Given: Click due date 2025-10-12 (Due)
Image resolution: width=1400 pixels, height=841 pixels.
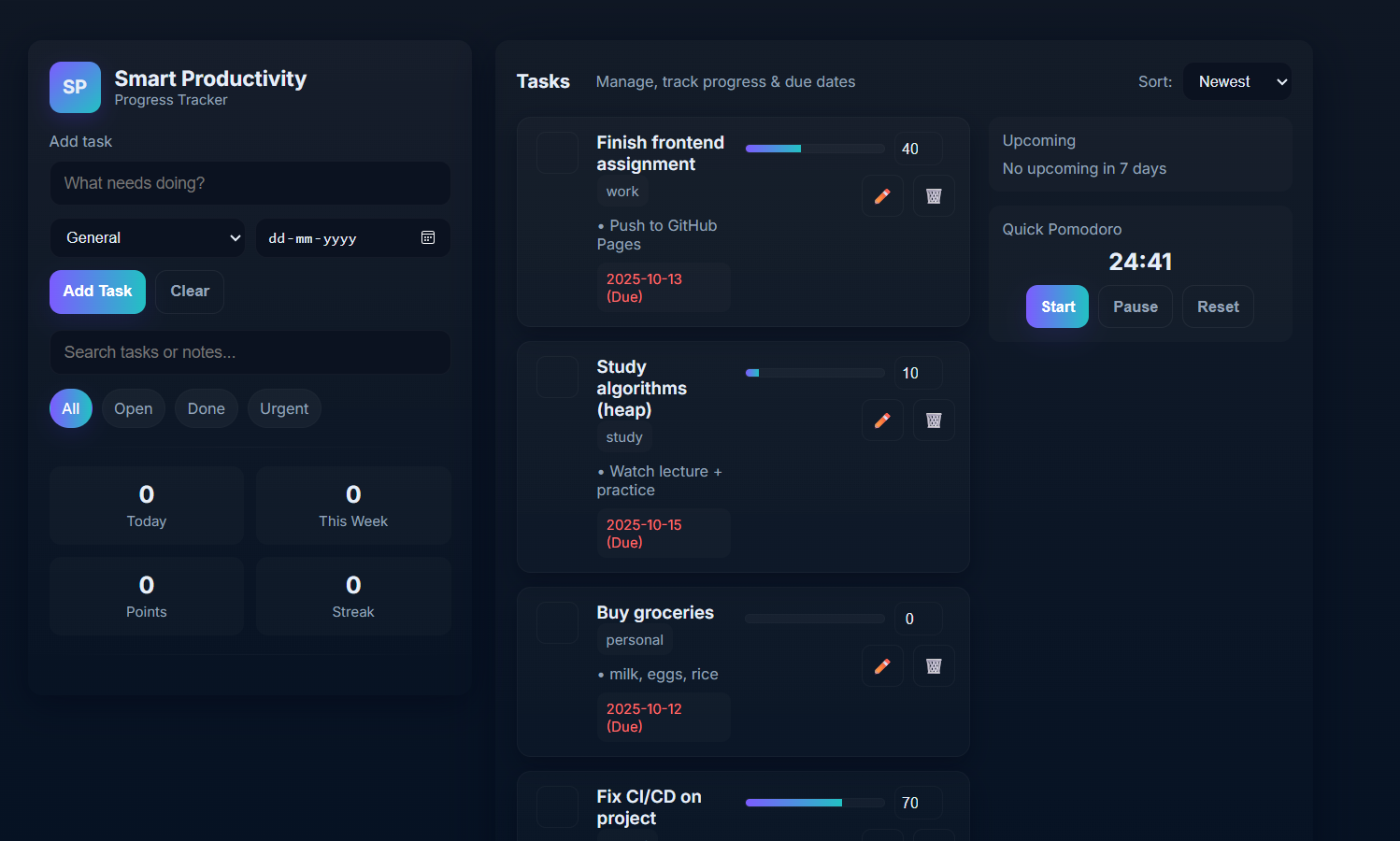Looking at the screenshot, I should point(664,718).
